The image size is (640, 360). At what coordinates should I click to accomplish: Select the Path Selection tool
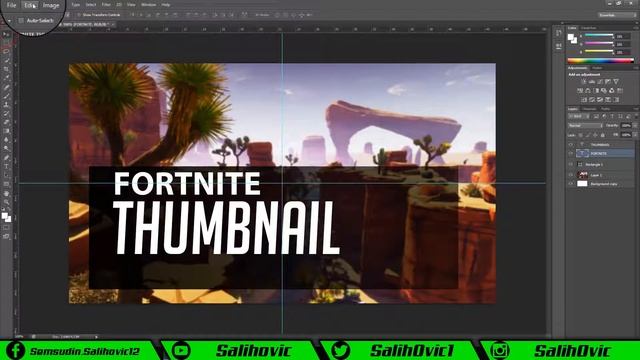[x=6, y=175]
